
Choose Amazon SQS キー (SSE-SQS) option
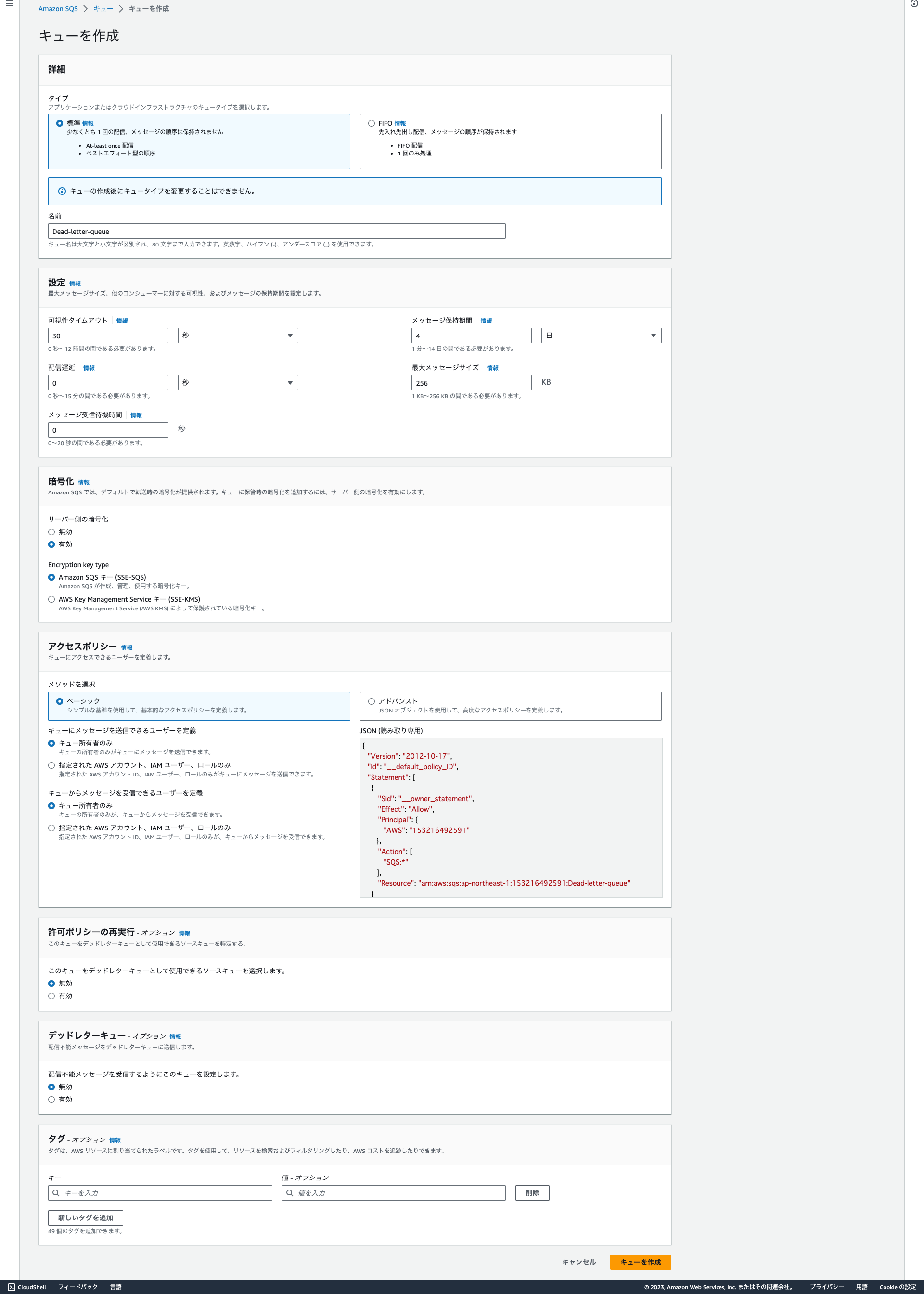click(x=52, y=577)
